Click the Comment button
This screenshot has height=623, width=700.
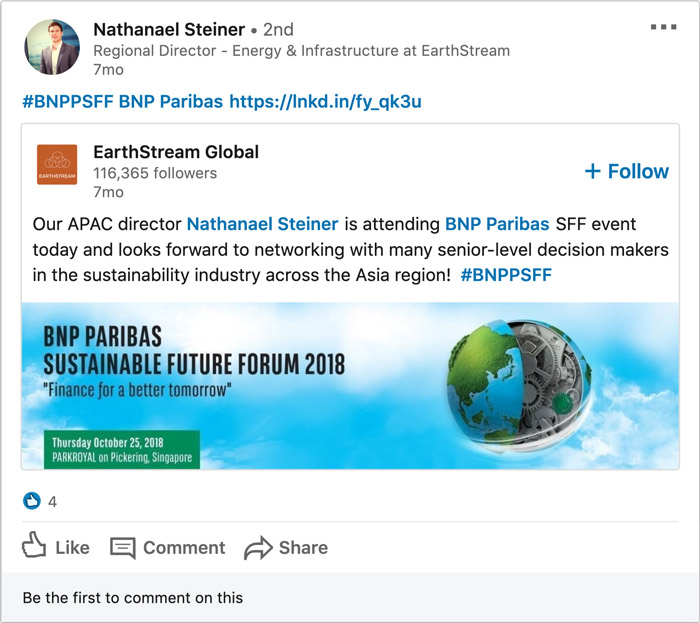point(167,548)
